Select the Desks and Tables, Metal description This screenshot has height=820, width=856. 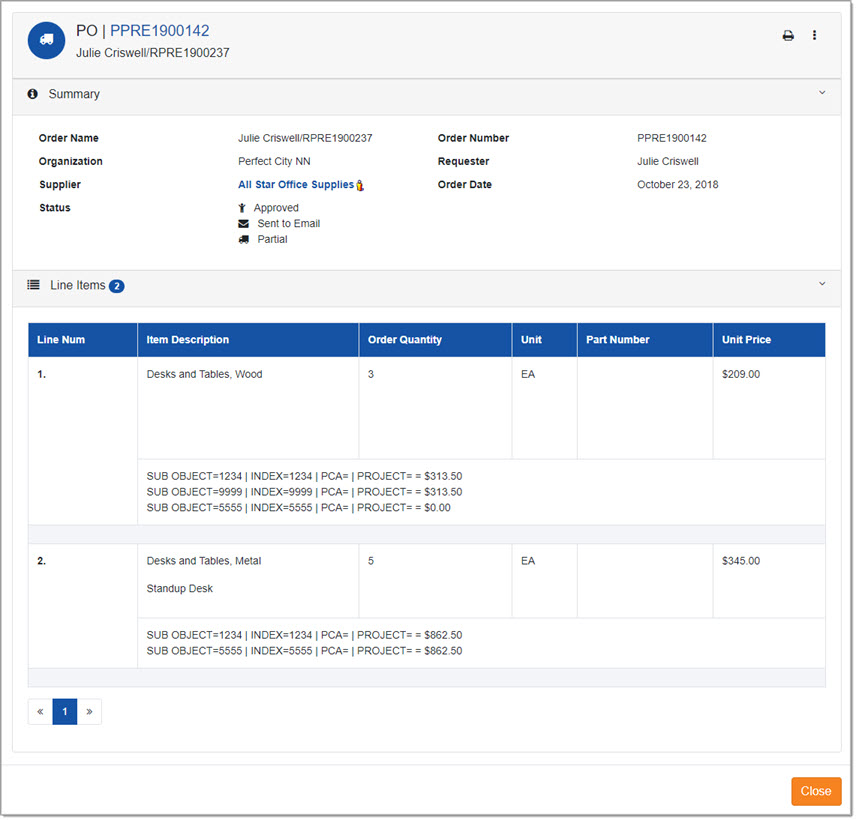click(204, 561)
